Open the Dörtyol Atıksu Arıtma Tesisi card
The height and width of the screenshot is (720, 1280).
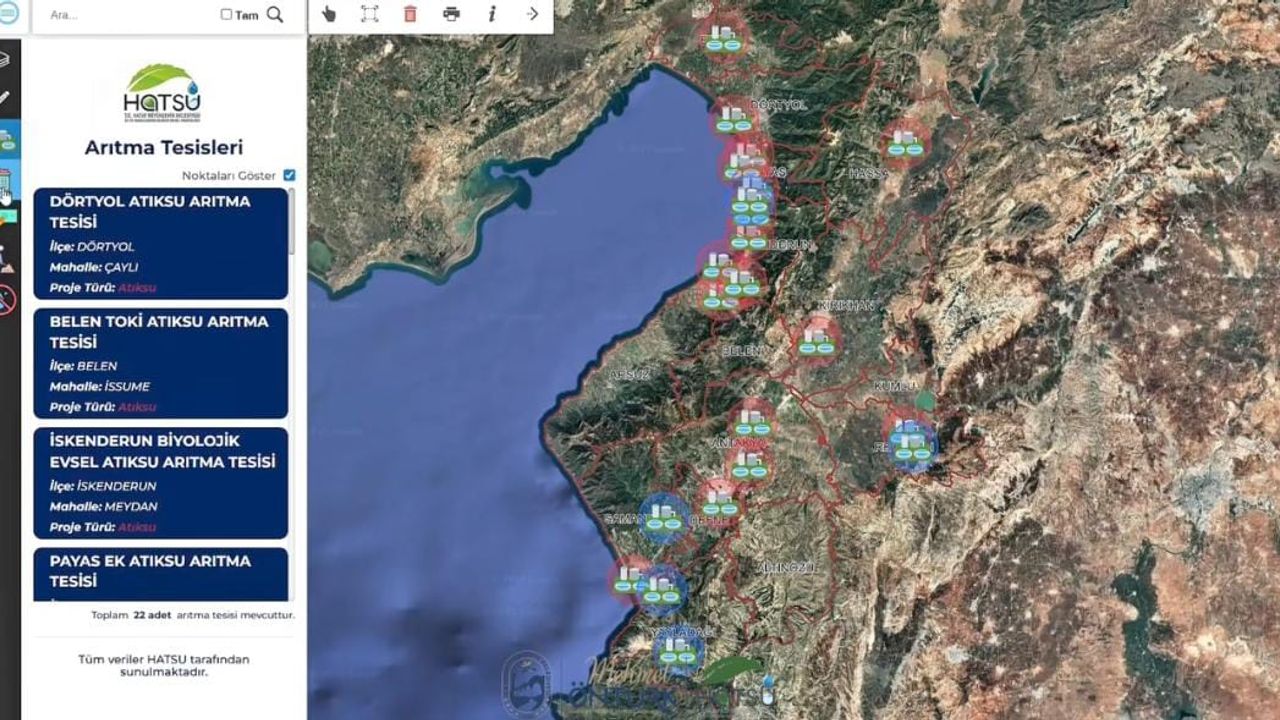(x=160, y=243)
